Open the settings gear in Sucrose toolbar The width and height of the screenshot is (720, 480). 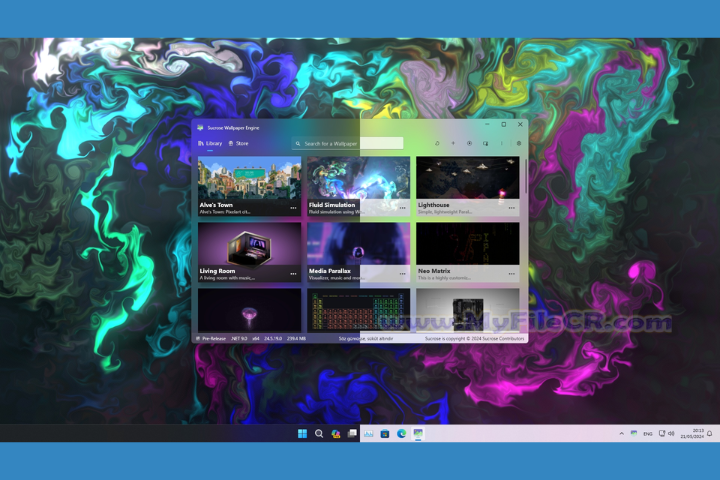point(519,143)
